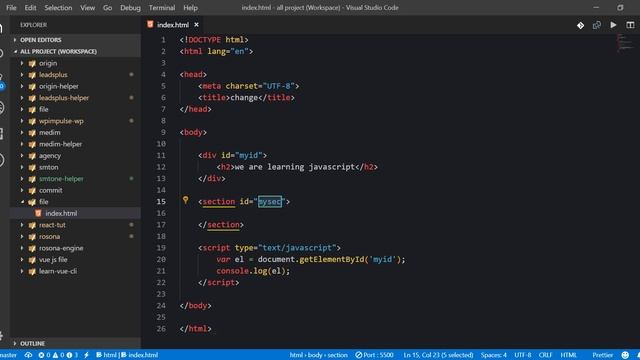Collapse the open file folder above index.html
Viewport: 640px width, 360px height.
[76, 202]
